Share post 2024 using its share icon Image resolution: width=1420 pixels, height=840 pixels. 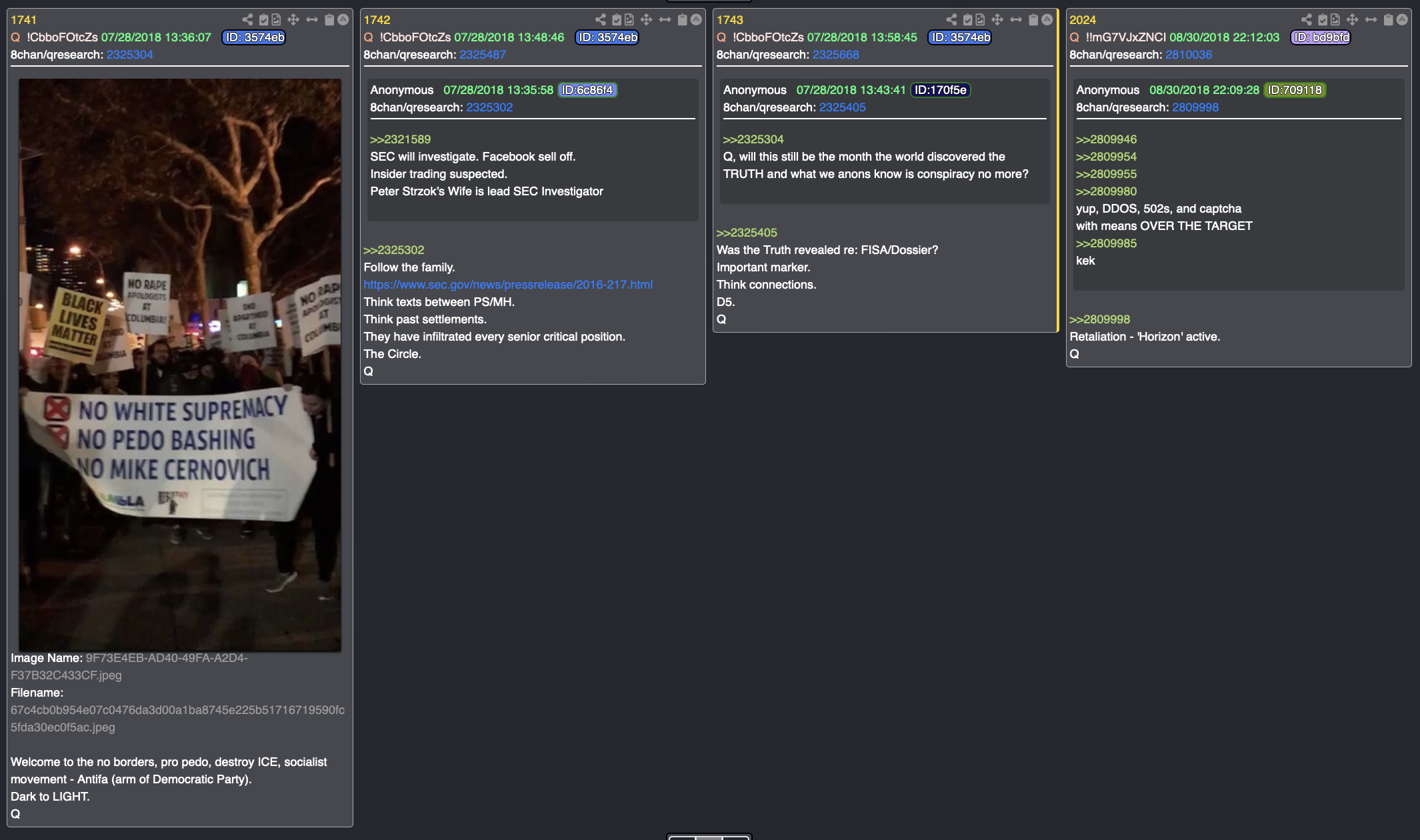click(1307, 20)
